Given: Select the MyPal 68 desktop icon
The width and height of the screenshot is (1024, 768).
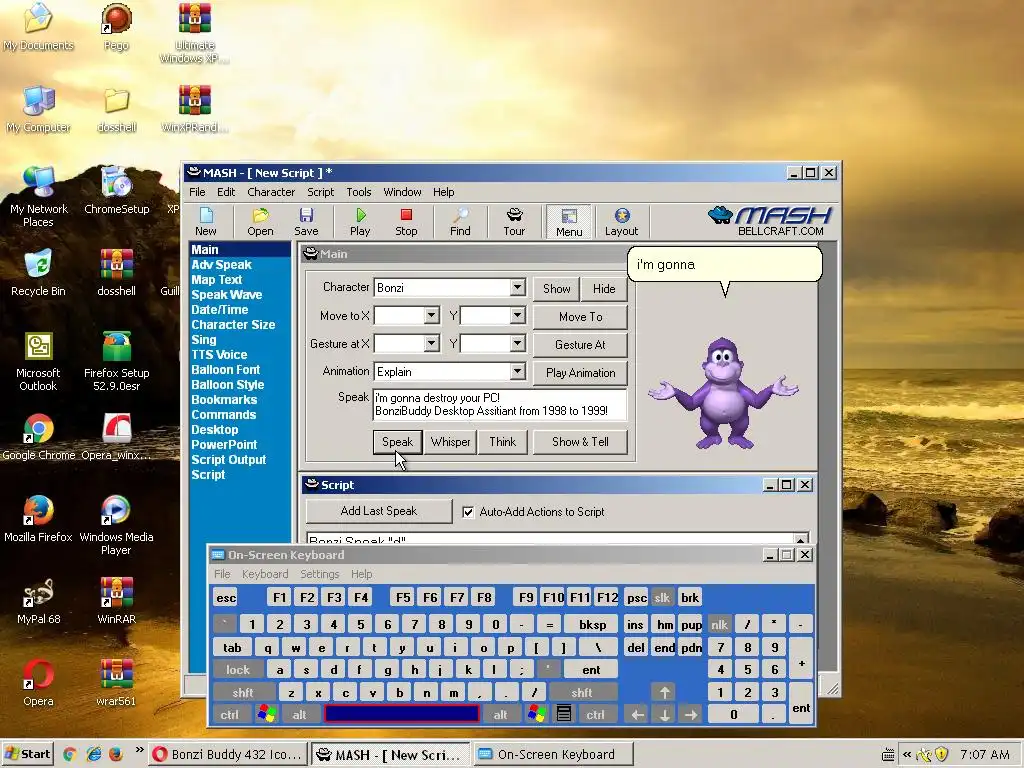Looking at the screenshot, I should [38, 601].
